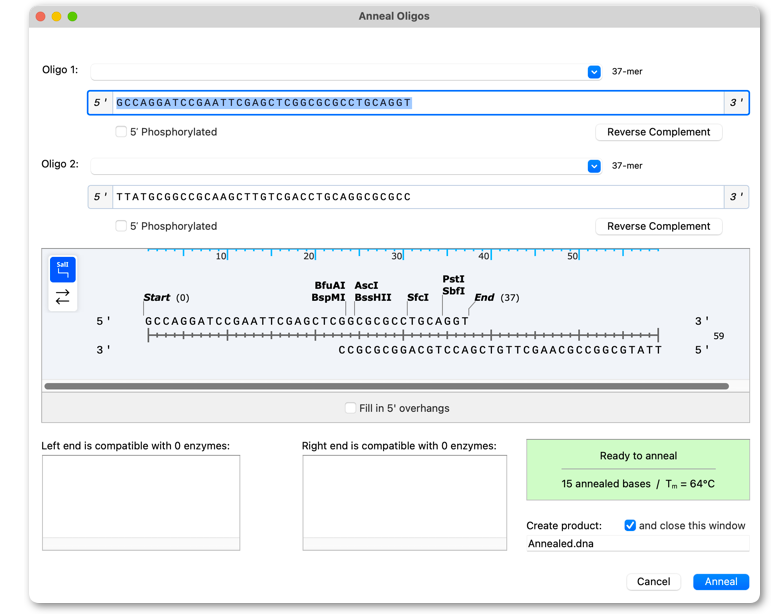Cancel the Anneal Oligos dialog
This screenshot has width=771, height=614.
pos(653,582)
